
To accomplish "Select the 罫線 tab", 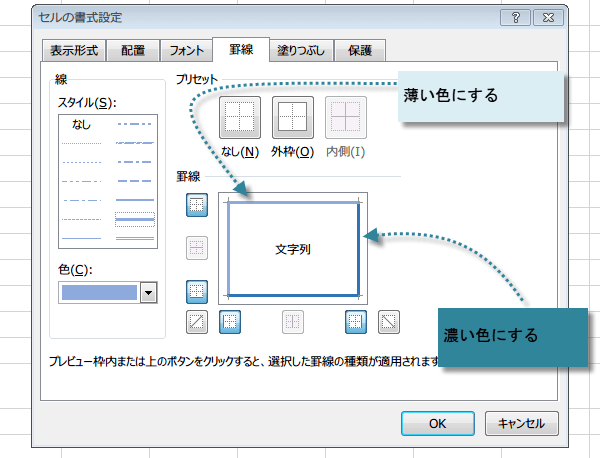I will tap(241, 49).
